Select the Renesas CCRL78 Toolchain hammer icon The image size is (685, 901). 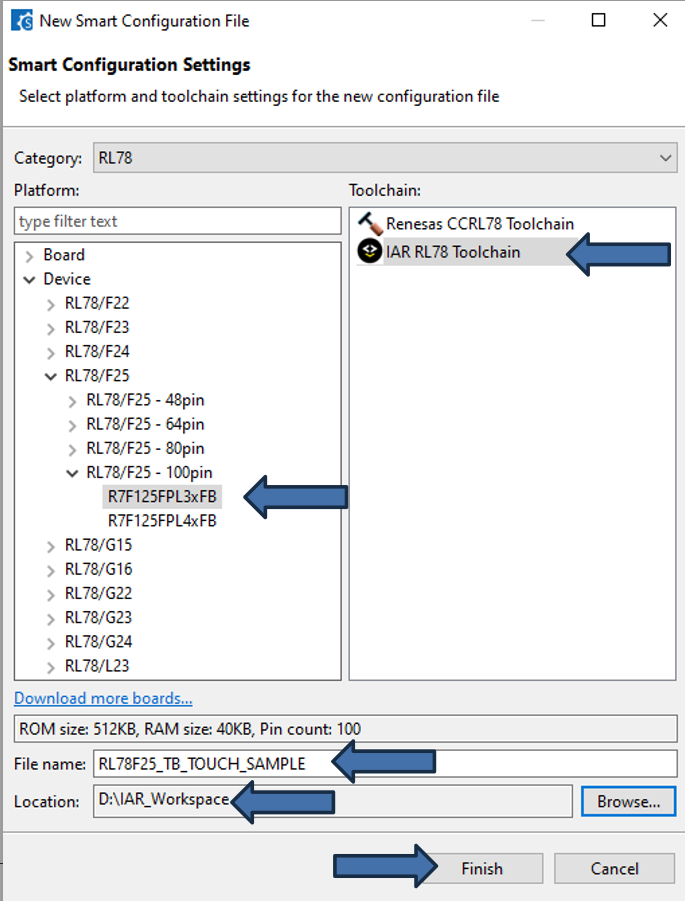click(370, 225)
